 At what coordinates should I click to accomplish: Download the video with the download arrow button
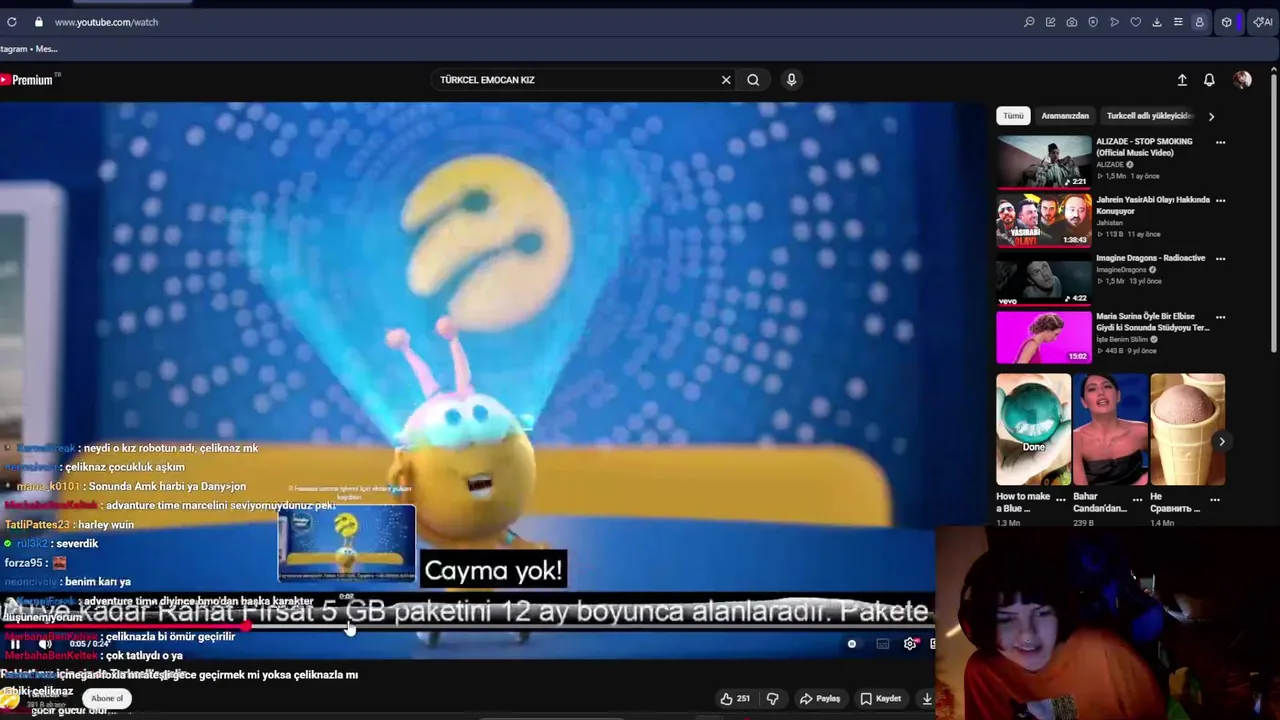click(x=927, y=699)
